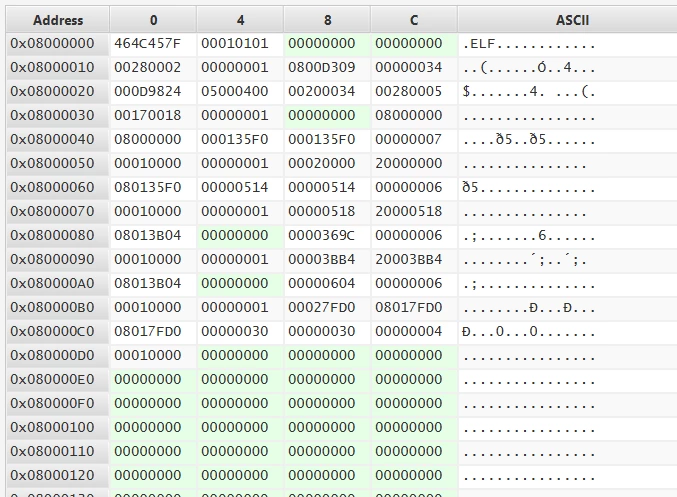Select the value 00170018

pyautogui.click(x=147, y=115)
